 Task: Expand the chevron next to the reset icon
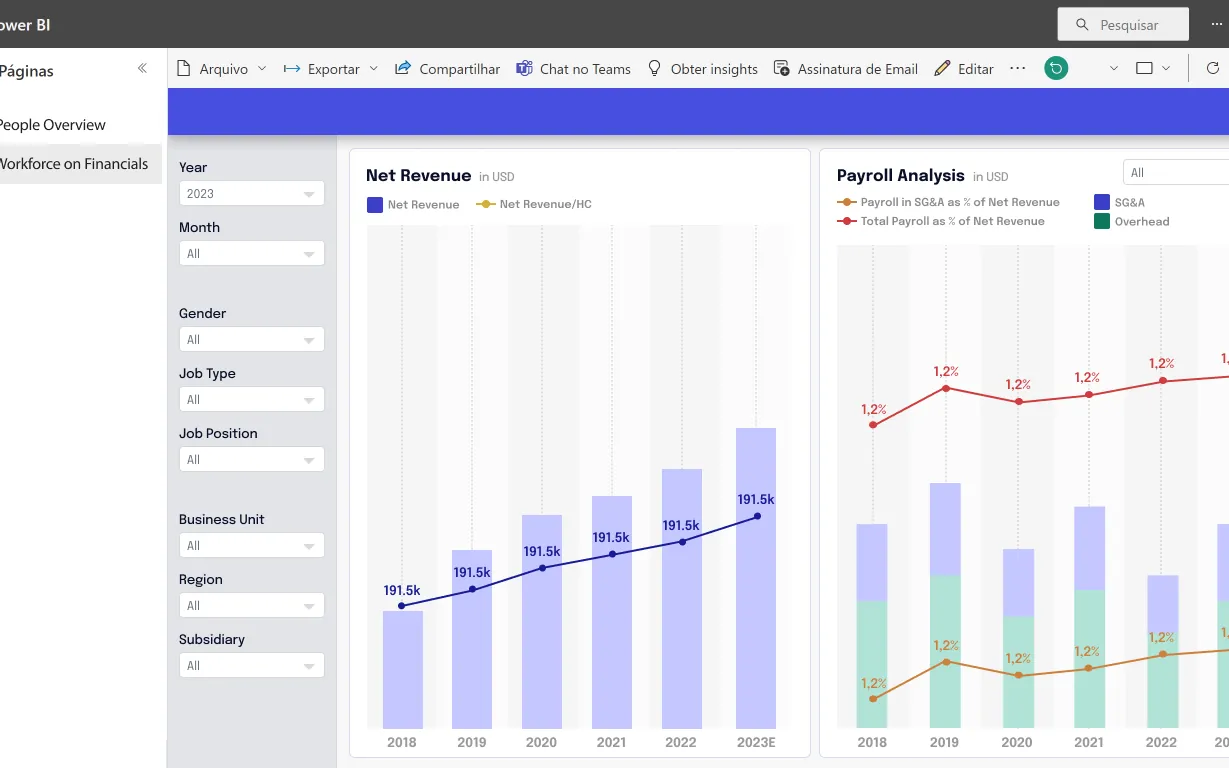click(1114, 69)
